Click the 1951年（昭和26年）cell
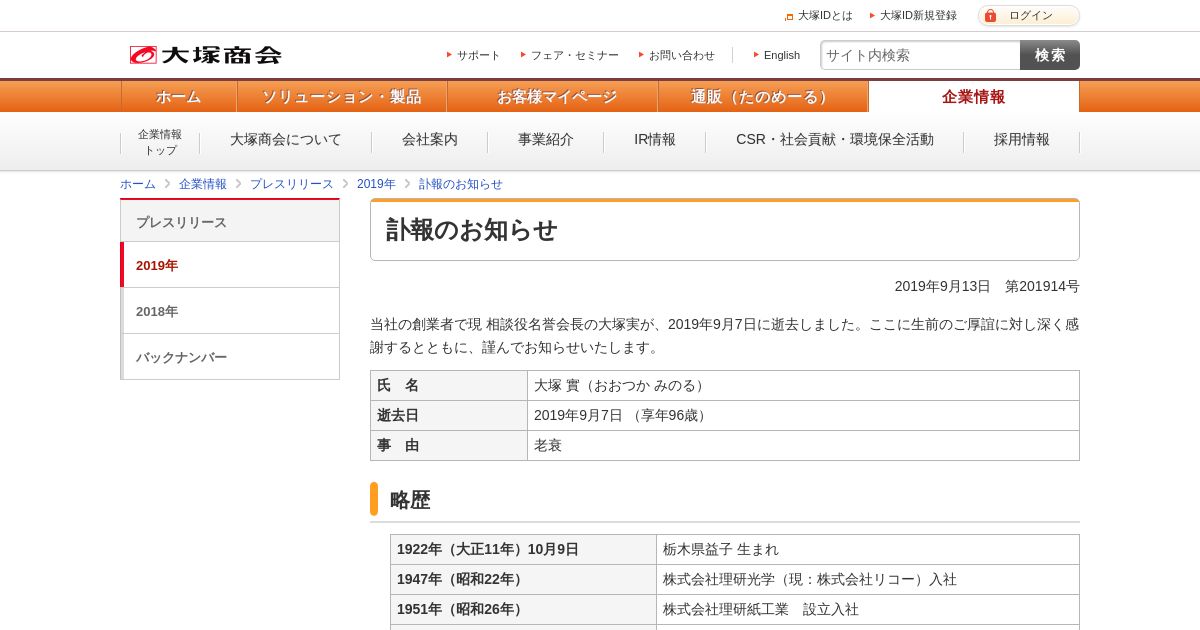The width and height of the screenshot is (1200, 630). [x=523, y=610]
